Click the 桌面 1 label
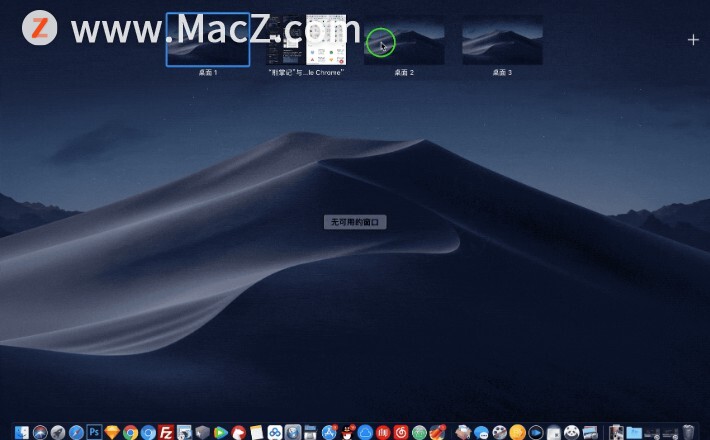The image size is (710, 440). click(x=208, y=72)
